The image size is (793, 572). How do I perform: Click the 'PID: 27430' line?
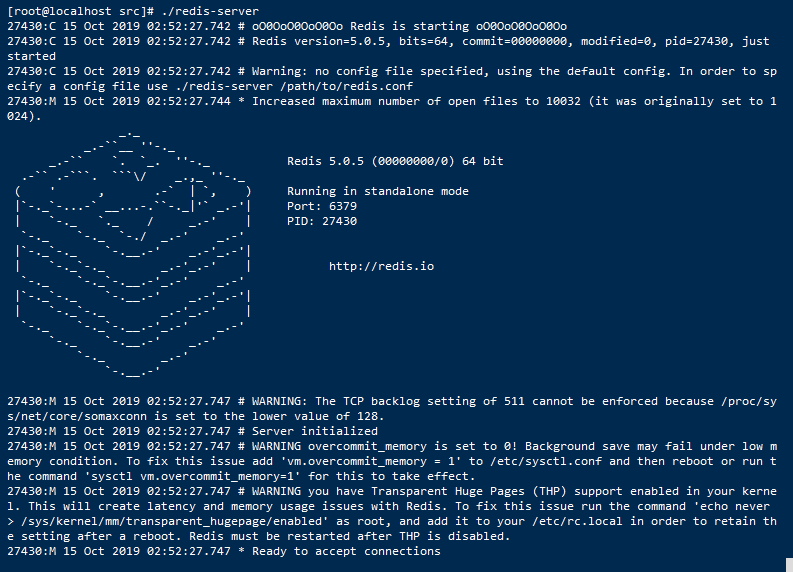(x=322, y=221)
